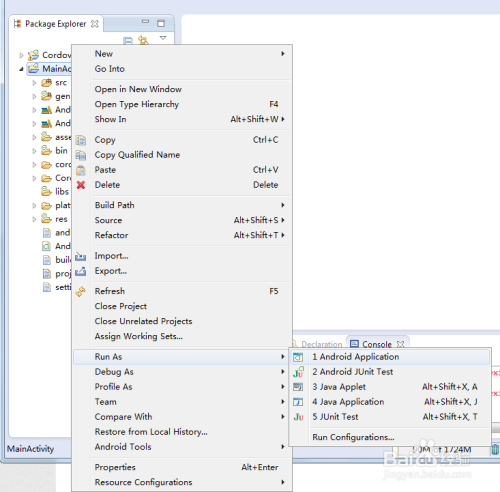
Task: Expand the res folder node
Action: coord(34,219)
